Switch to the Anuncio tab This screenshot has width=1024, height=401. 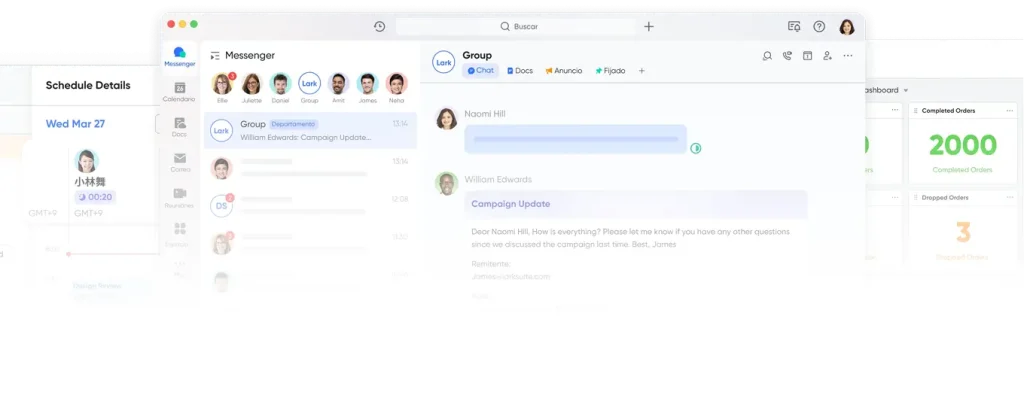(563, 71)
